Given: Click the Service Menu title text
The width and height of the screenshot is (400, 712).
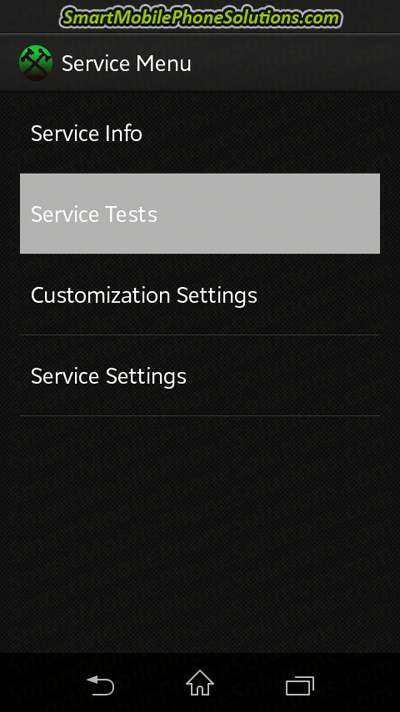Looking at the screenshot, I should tap(126, 64).
